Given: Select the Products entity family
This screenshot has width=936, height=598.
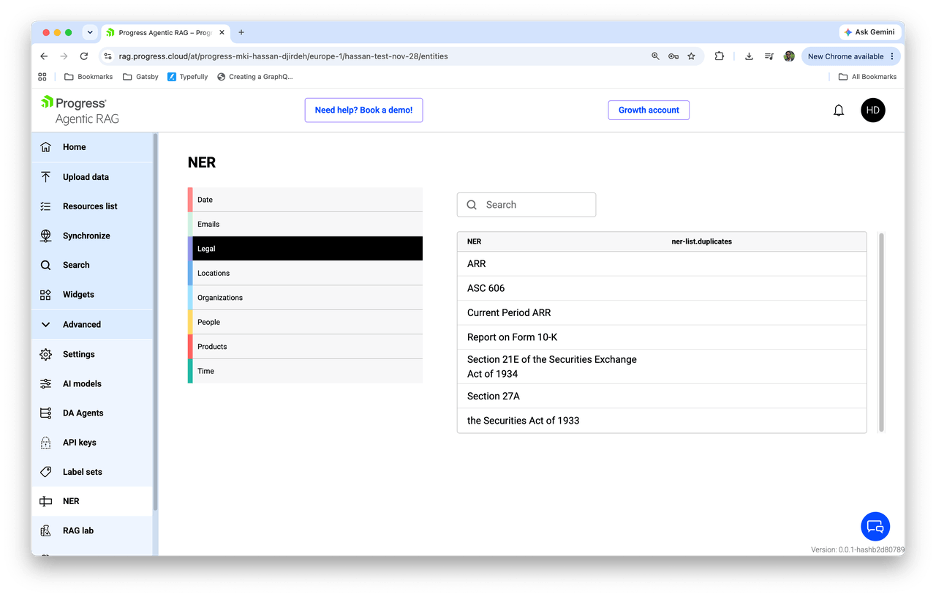Looking at the screenshot, I should click(305, 346).
